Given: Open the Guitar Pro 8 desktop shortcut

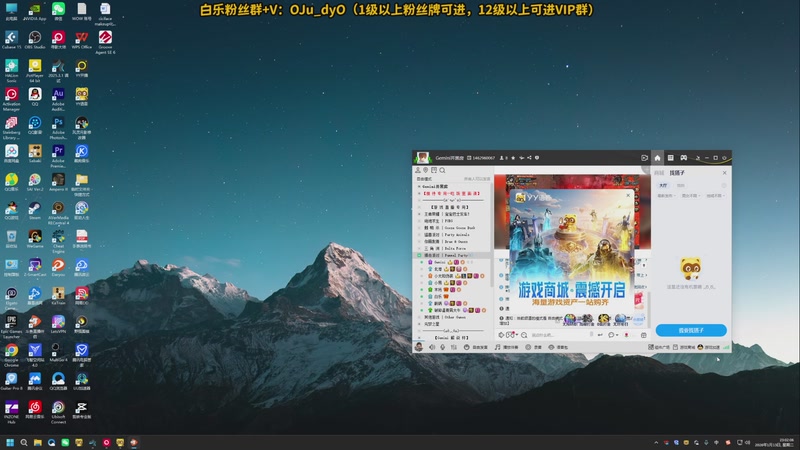Looking at the screenshot, I should [11, 382].
